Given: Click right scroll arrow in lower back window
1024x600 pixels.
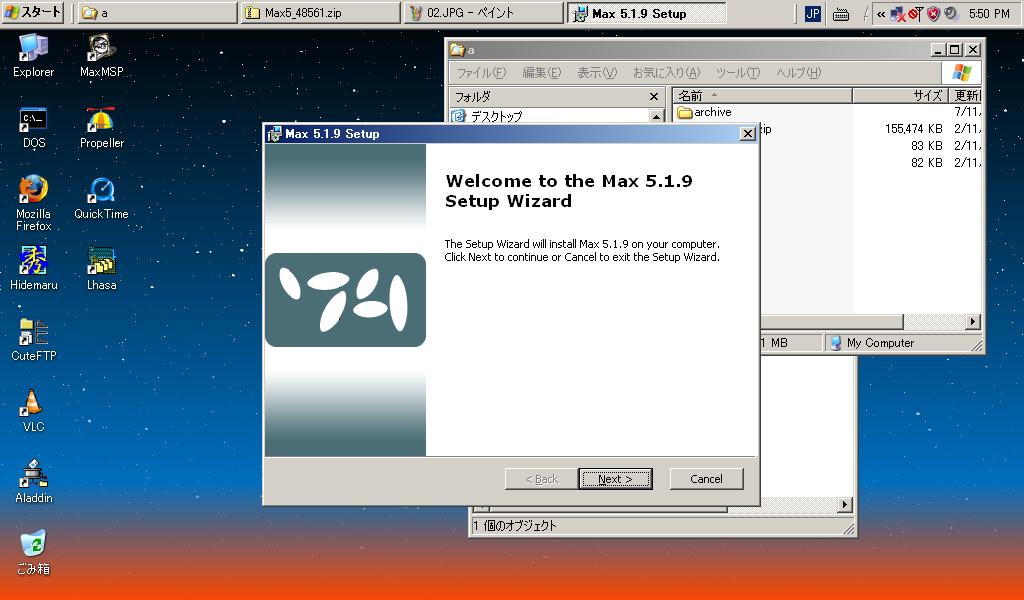Looking at the screenshot, I should 845,505.
